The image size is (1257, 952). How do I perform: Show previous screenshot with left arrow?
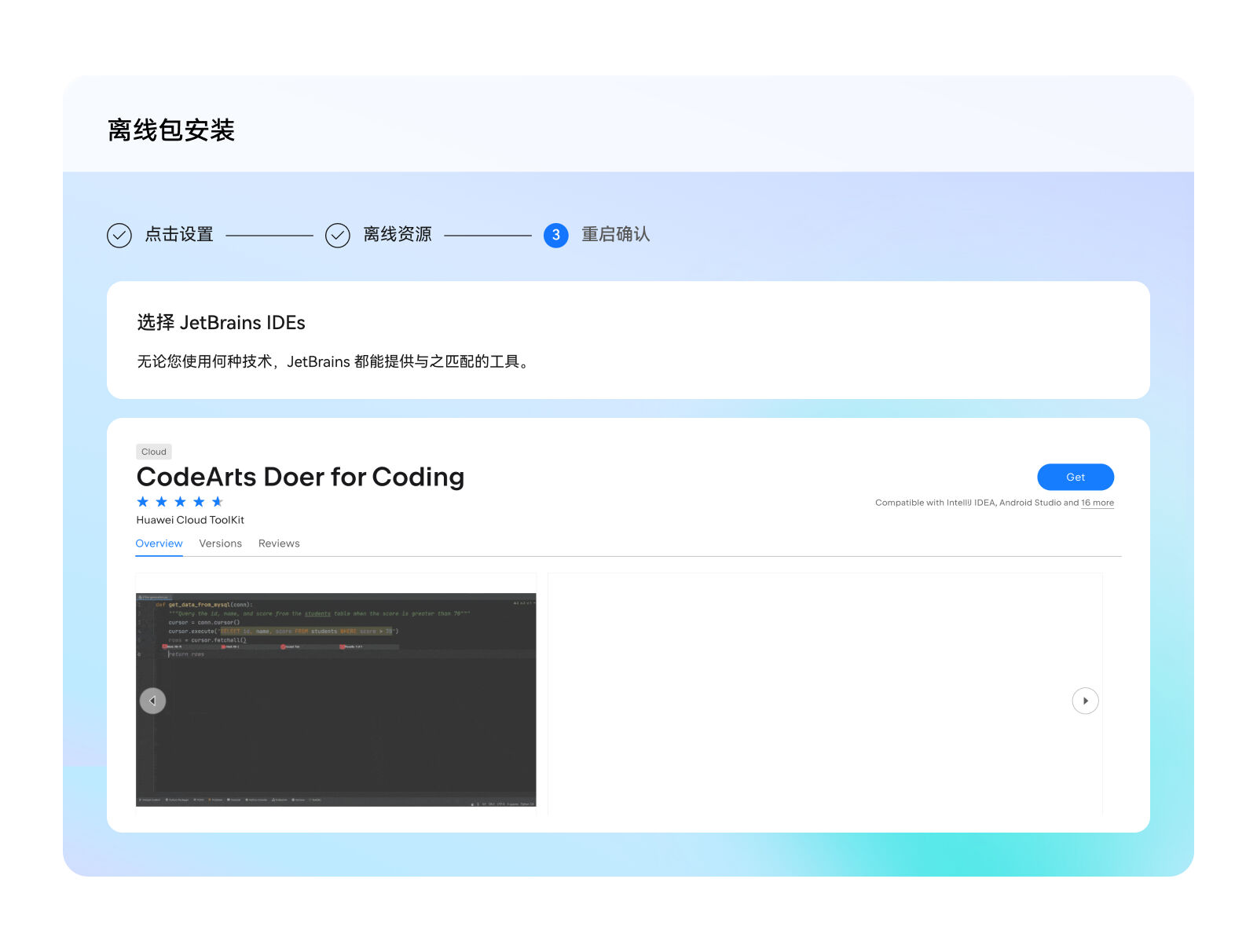tap(152, 701)
